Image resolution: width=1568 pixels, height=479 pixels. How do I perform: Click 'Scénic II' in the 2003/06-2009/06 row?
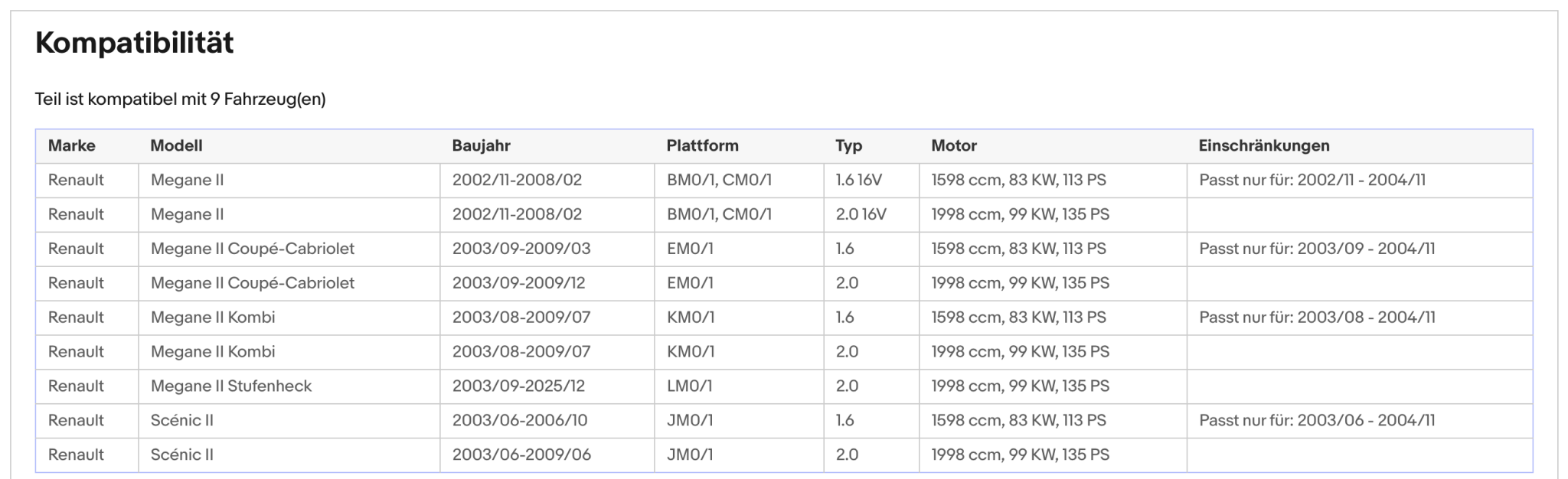point(182,455)
